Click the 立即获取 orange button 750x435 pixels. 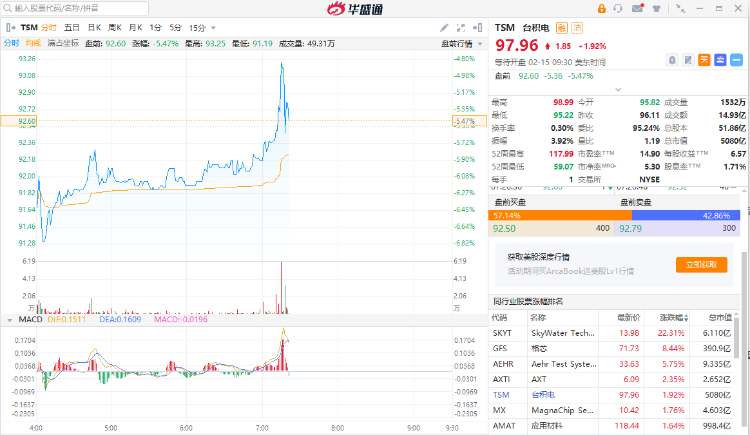pyautogui.click(x=701, y=265)
